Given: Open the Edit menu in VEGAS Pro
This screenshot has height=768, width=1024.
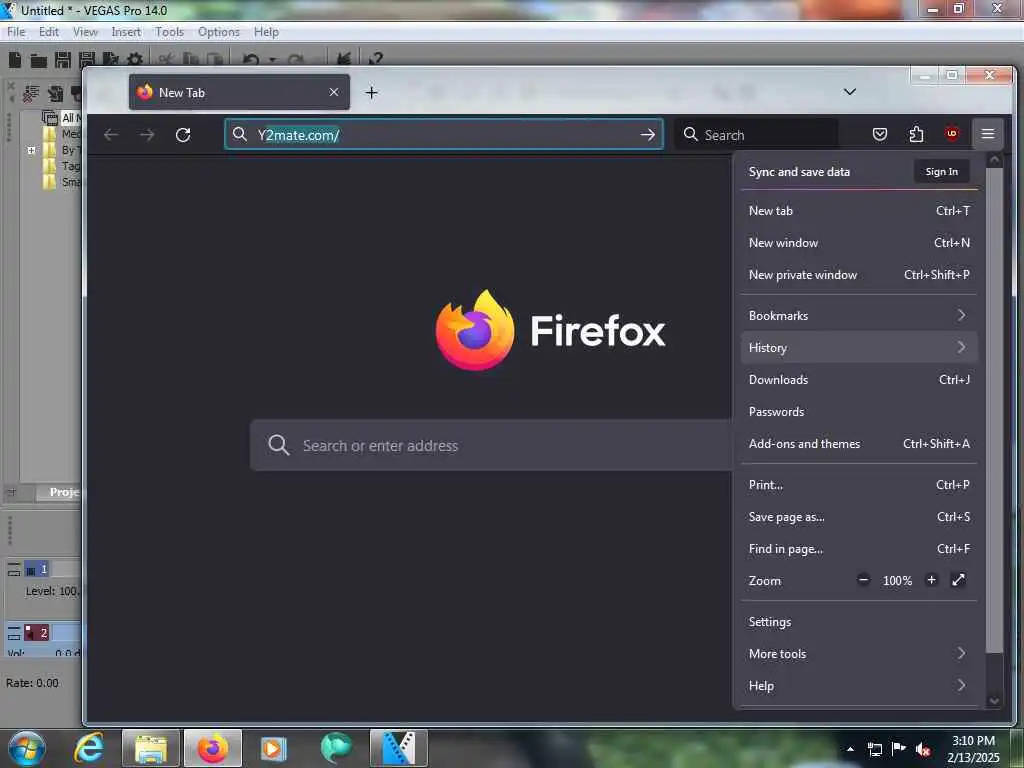Looking at the screenshot, I should coord(49,32).
